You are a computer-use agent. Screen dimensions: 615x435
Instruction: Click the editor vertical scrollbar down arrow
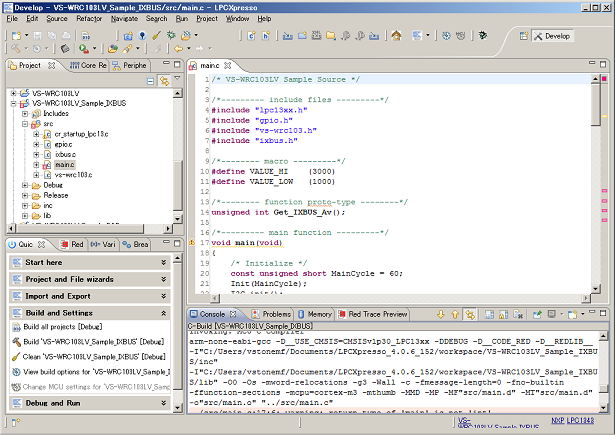[595, 289]
